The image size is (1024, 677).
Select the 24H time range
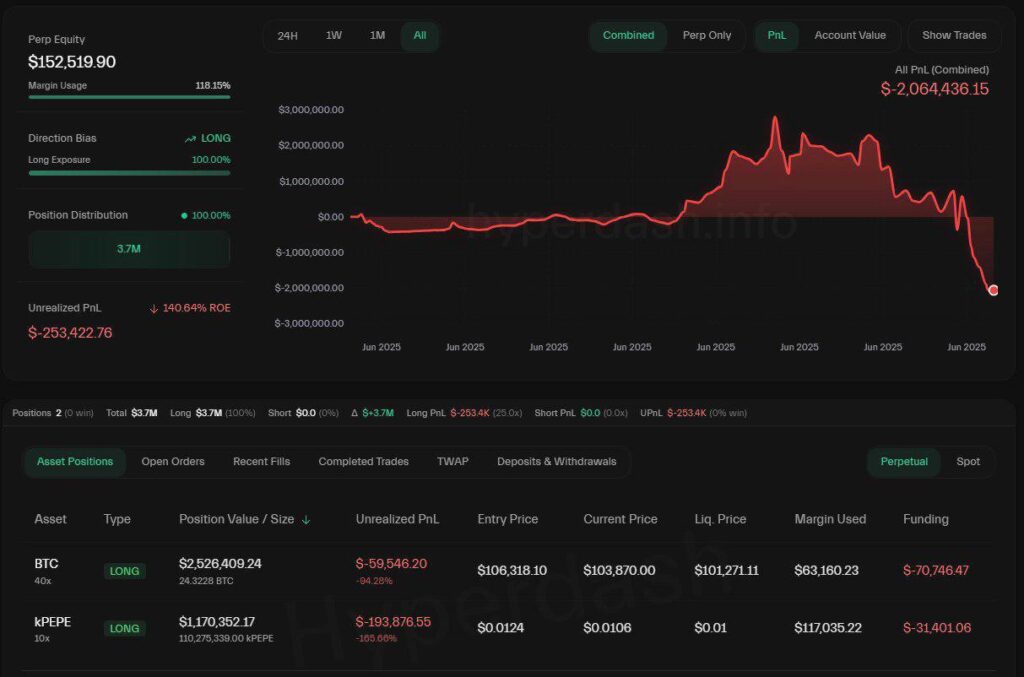point(288,35)
